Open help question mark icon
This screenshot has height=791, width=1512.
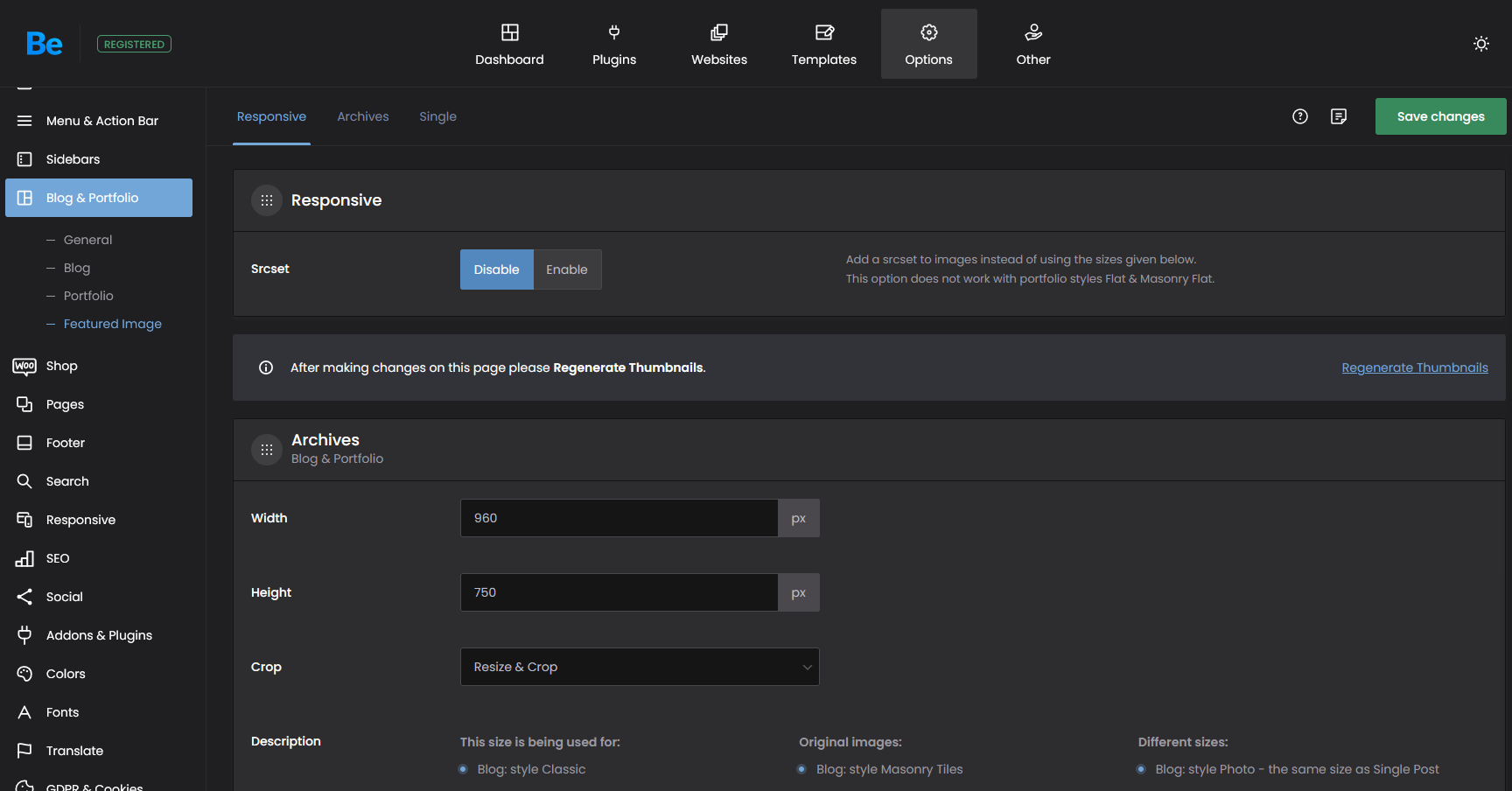[x=1300, y=116]
